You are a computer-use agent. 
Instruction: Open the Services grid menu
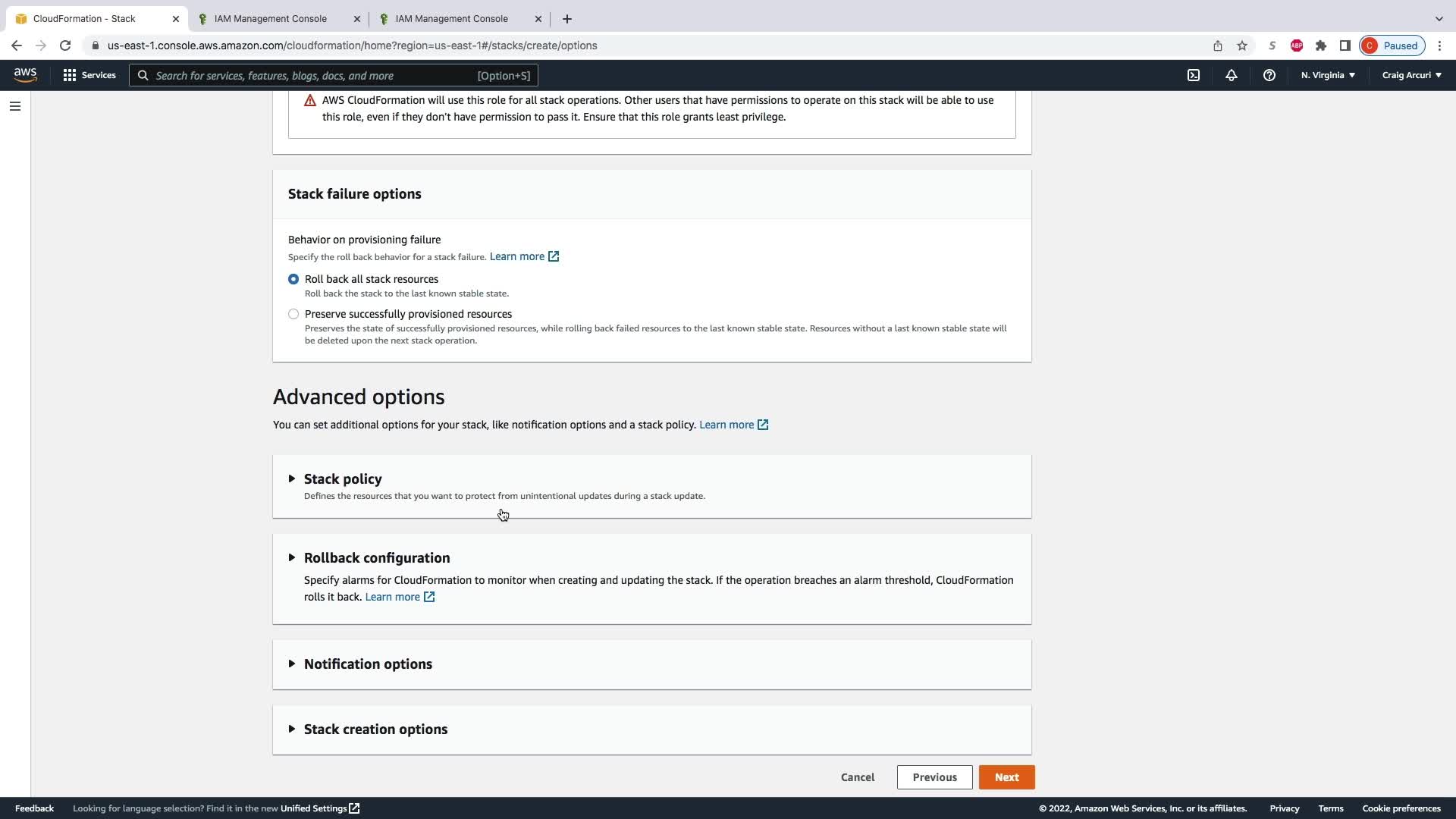89,75
